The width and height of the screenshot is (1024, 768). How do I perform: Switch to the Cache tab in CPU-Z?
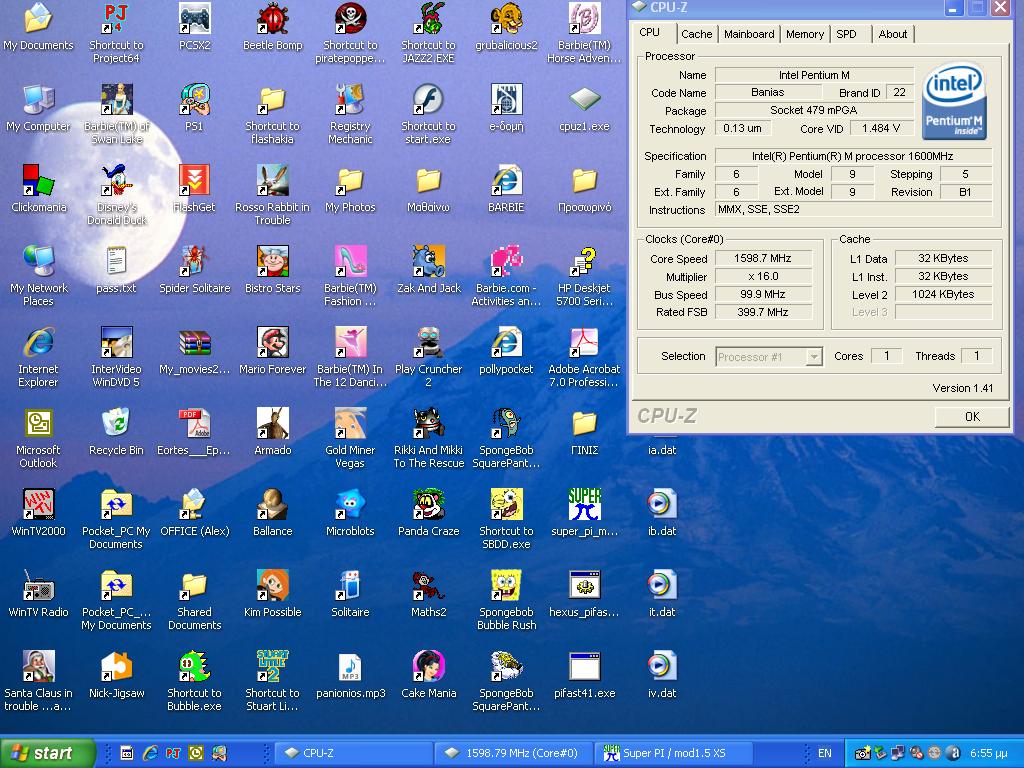[697, 34]
